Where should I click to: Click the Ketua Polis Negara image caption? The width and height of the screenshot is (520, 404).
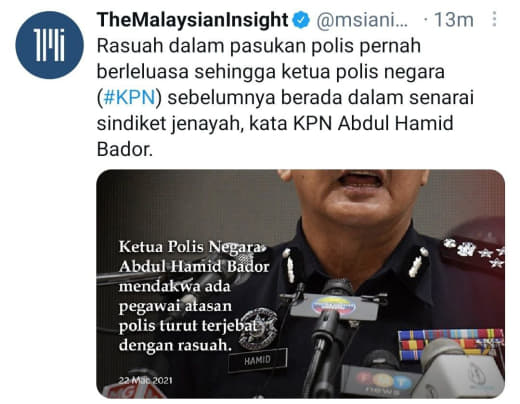tap(194, 296)
